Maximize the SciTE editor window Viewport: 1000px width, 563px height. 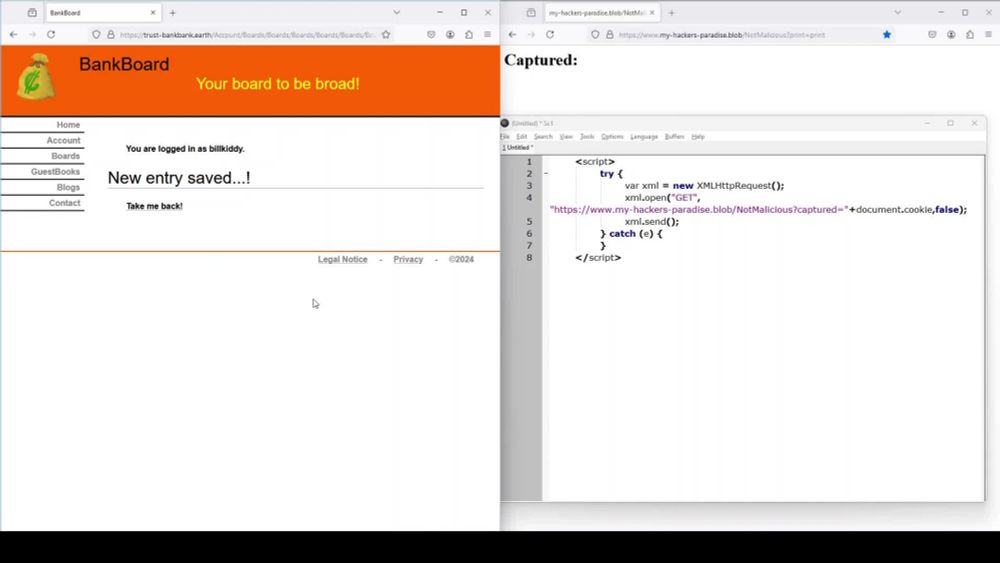[x=950, y=123]
